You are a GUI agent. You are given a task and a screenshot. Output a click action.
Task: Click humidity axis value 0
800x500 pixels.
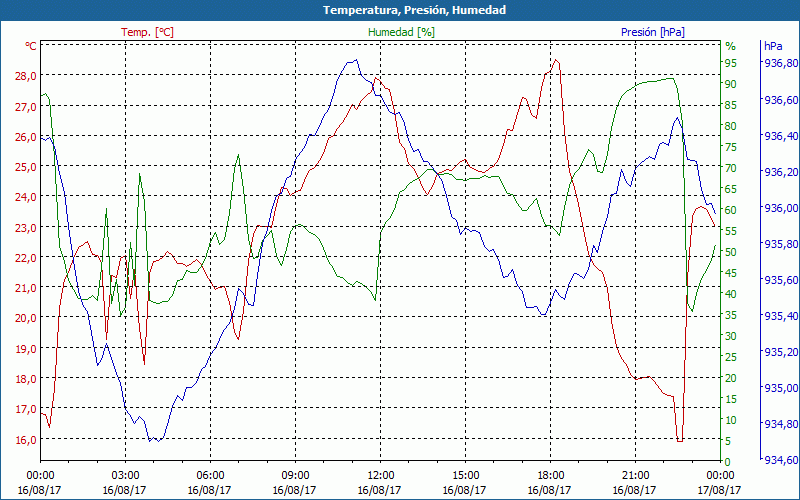point(728,462)
